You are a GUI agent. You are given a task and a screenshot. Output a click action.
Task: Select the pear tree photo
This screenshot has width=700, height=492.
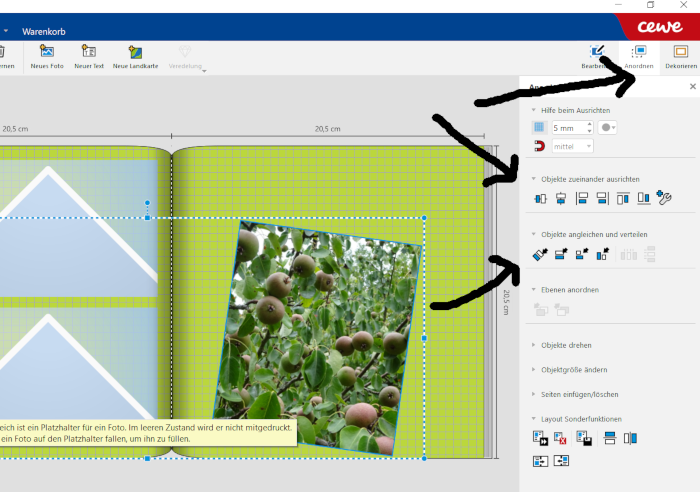tap(317, 338)
